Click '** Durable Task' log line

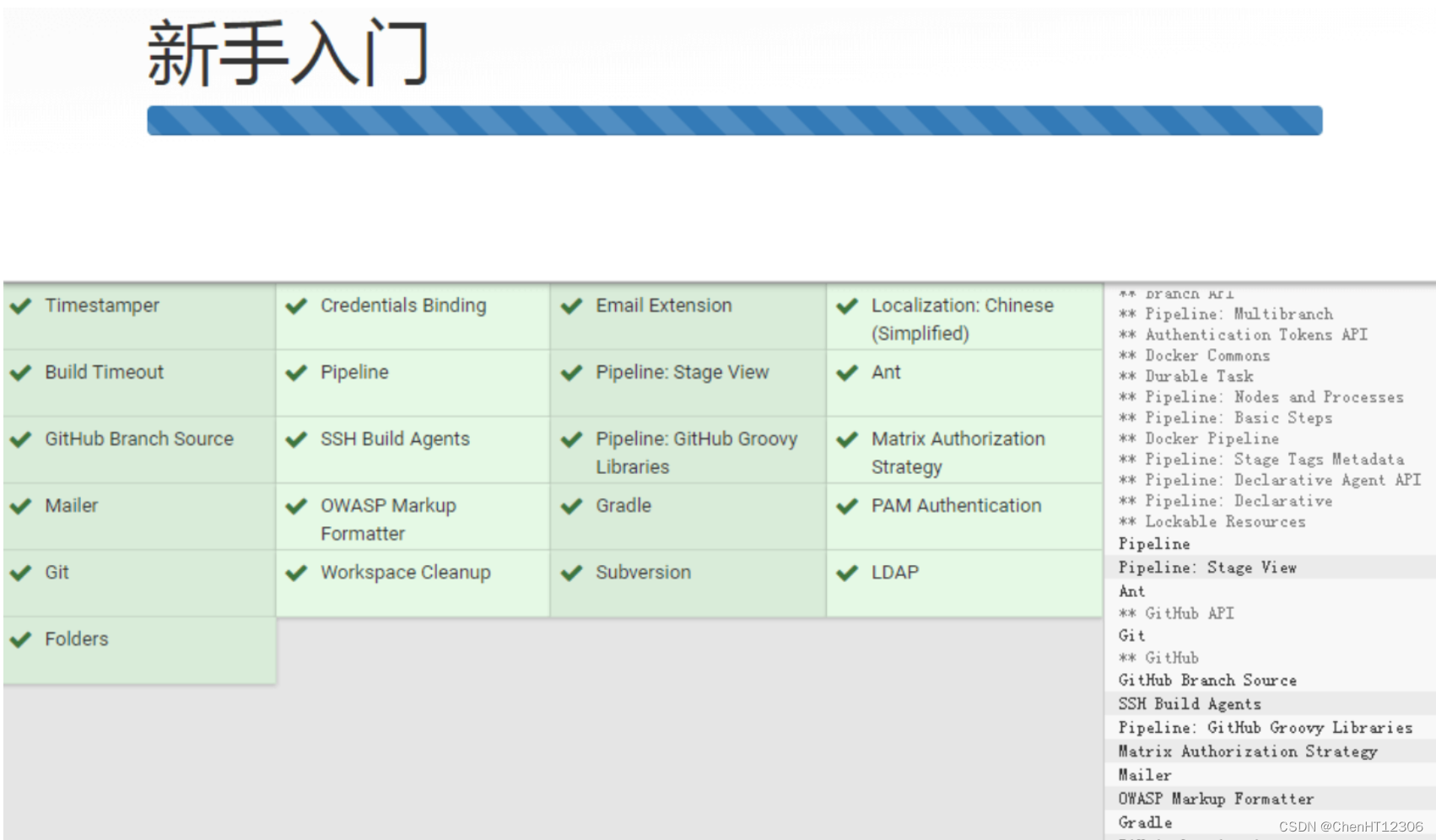point(1185,376)
